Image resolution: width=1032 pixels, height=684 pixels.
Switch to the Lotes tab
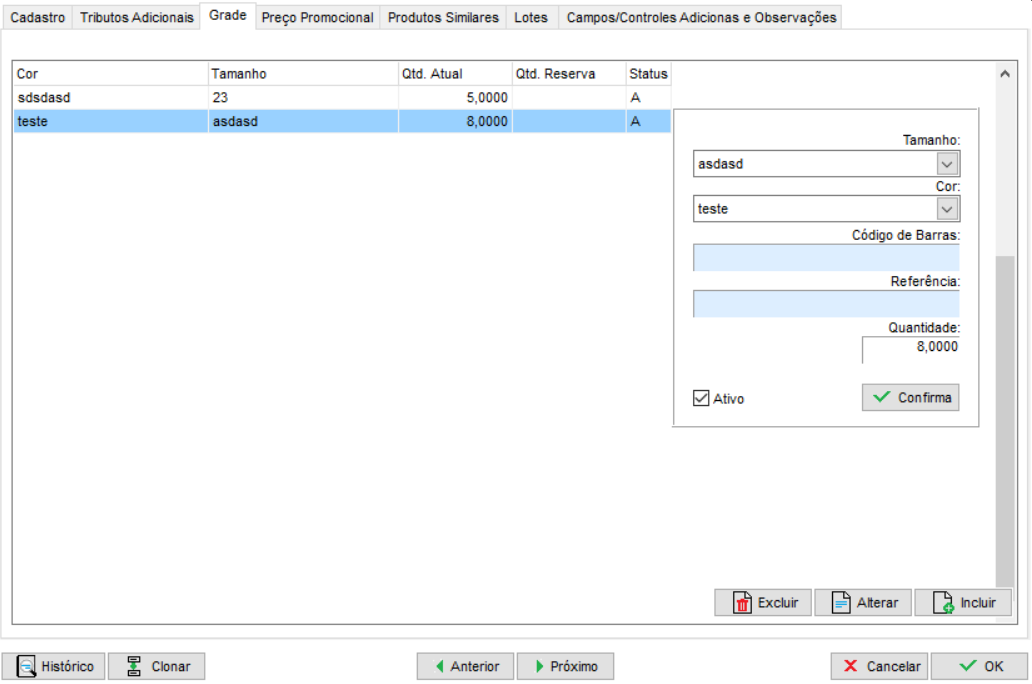click(530, 18)
